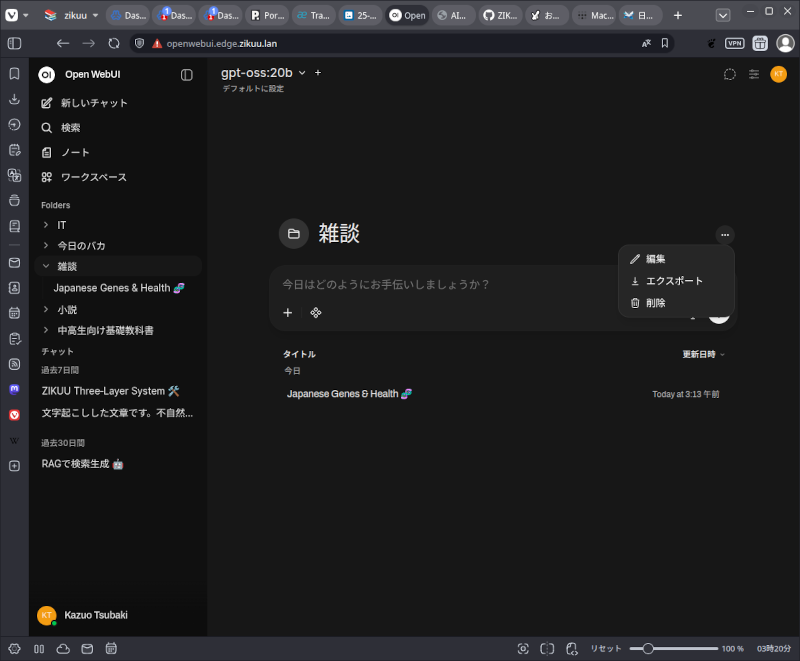Toggle the Open WebUI sidebar panel
Viewport: 800px width, 661px height.
point(187,75)
